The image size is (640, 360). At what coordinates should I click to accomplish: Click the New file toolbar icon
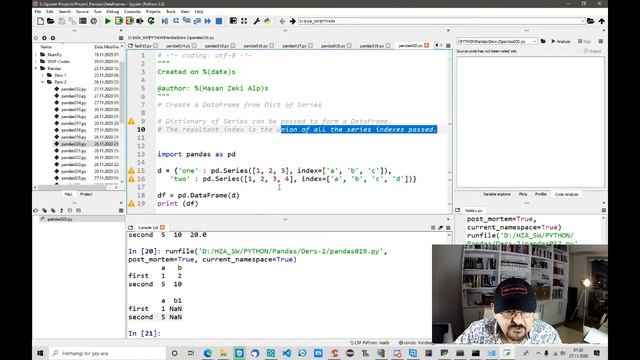tap(40, 21)
